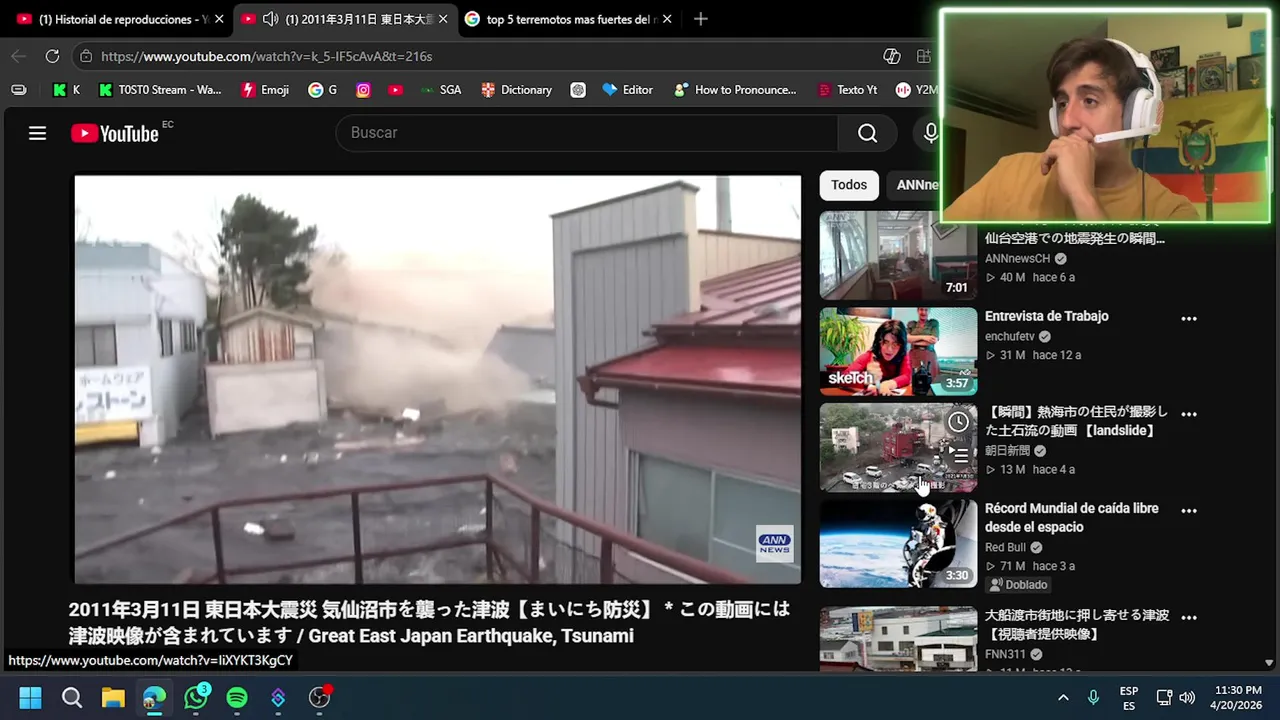
Task: Open the YouTube bookmark icon
Action: (395, 90)
